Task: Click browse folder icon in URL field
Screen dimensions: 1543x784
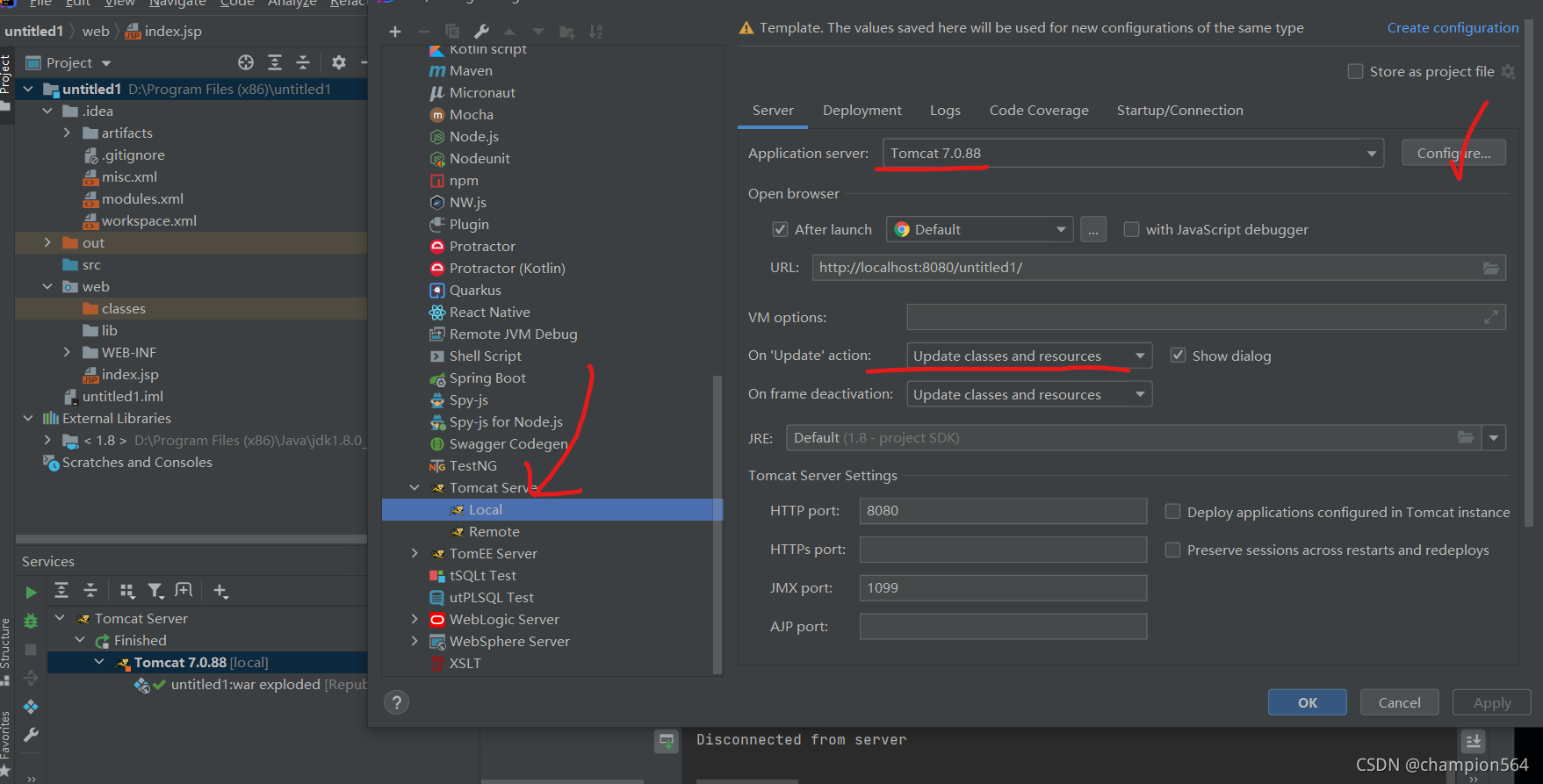Action: click(1491, 268)
